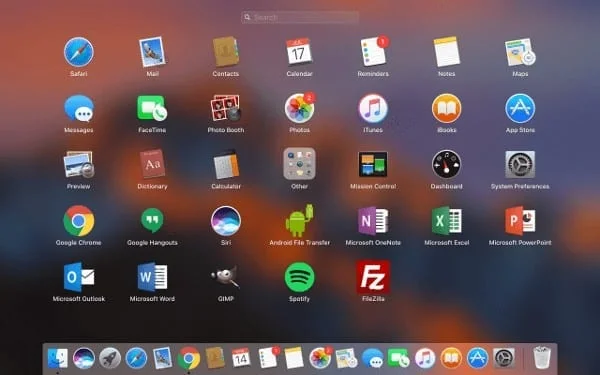Open the Dictionary app
600x375 pixels.
[152, 164]
